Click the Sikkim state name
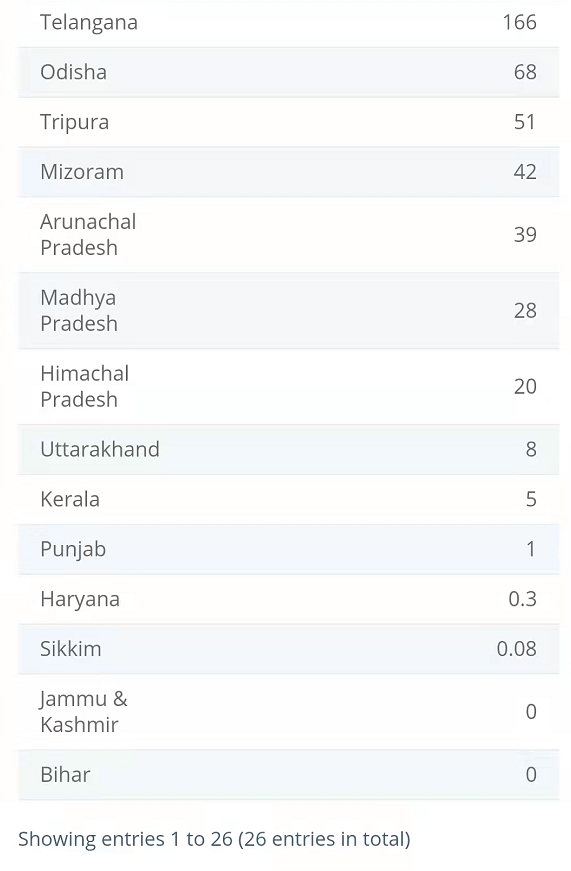The height and width of the screenshot is (871, 571). click(71, 649)
